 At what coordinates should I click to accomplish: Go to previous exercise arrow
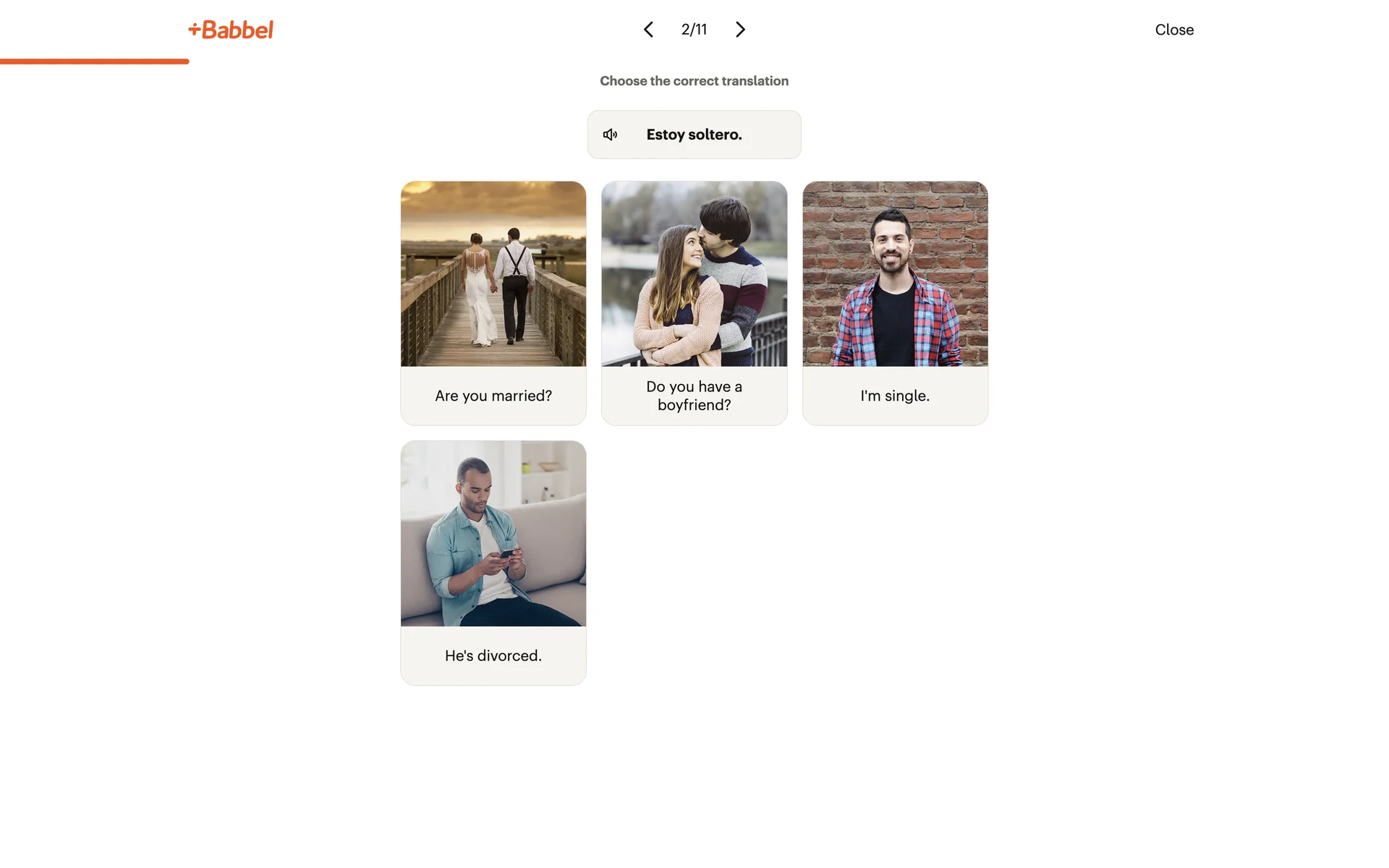pos(648,30)
